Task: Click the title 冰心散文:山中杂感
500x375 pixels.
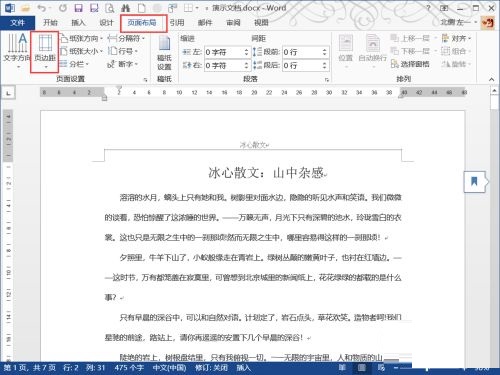Action: (x=267, y=173)
